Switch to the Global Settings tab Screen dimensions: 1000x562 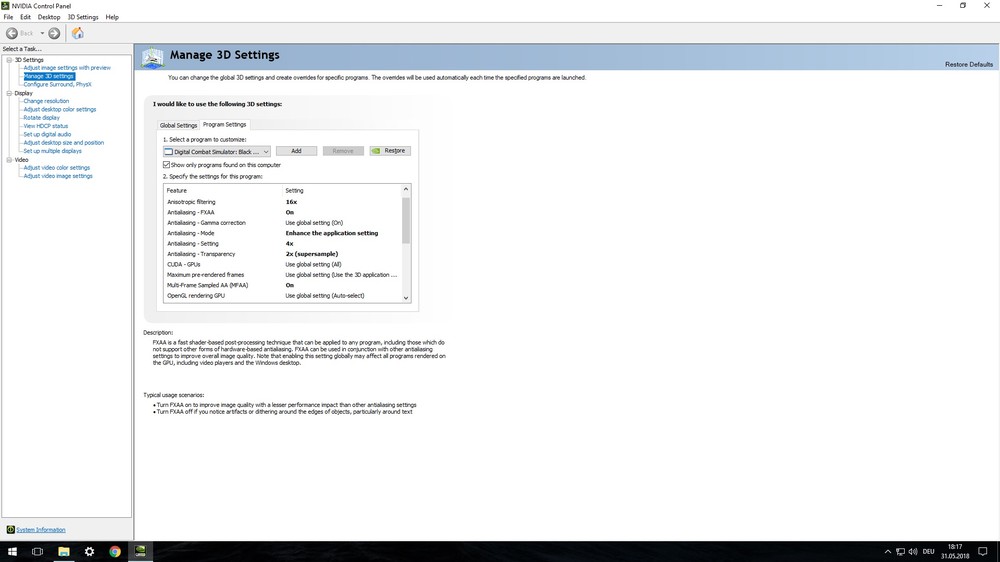click(178, 125)
